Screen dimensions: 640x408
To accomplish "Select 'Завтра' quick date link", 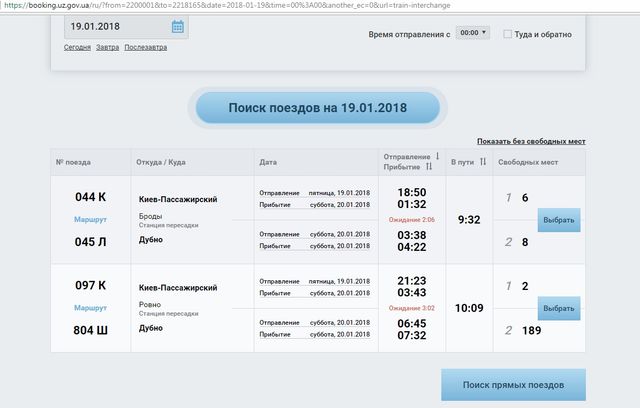I will tap(108, 47).
